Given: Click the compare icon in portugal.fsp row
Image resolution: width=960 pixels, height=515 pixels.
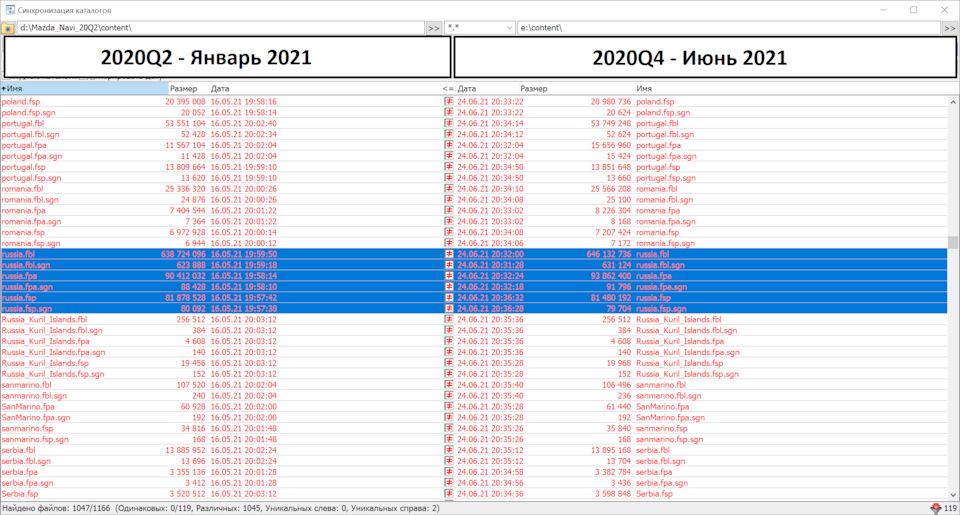Looking at the screenshot, I should [x=449, y=167].
